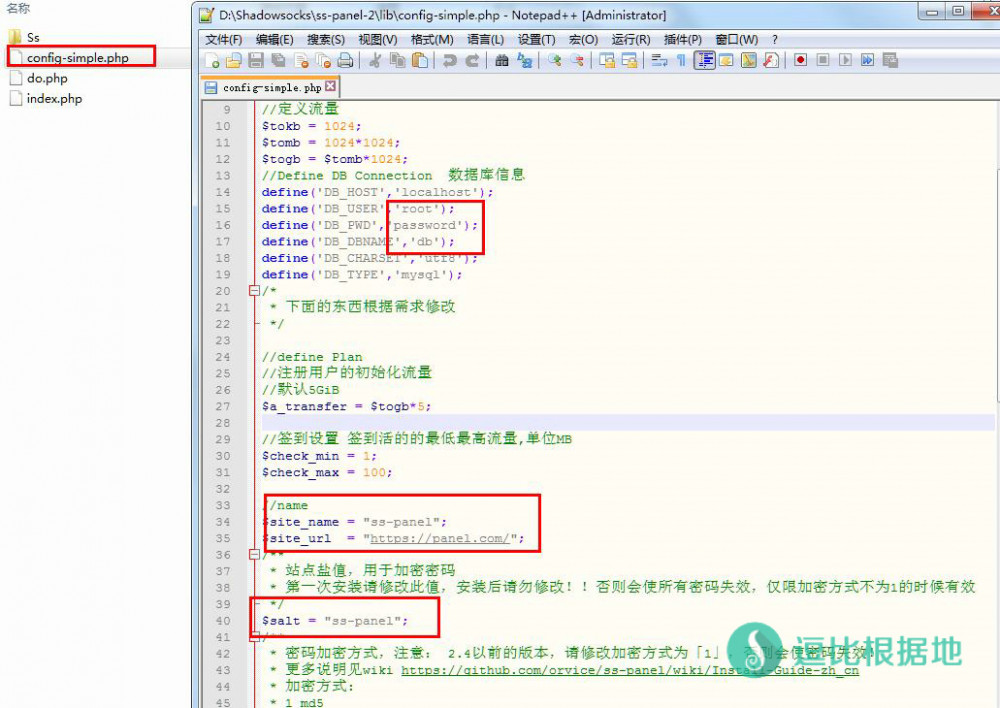Toggle the word wrap toolbar button
1000x708 pixels.
659,61
